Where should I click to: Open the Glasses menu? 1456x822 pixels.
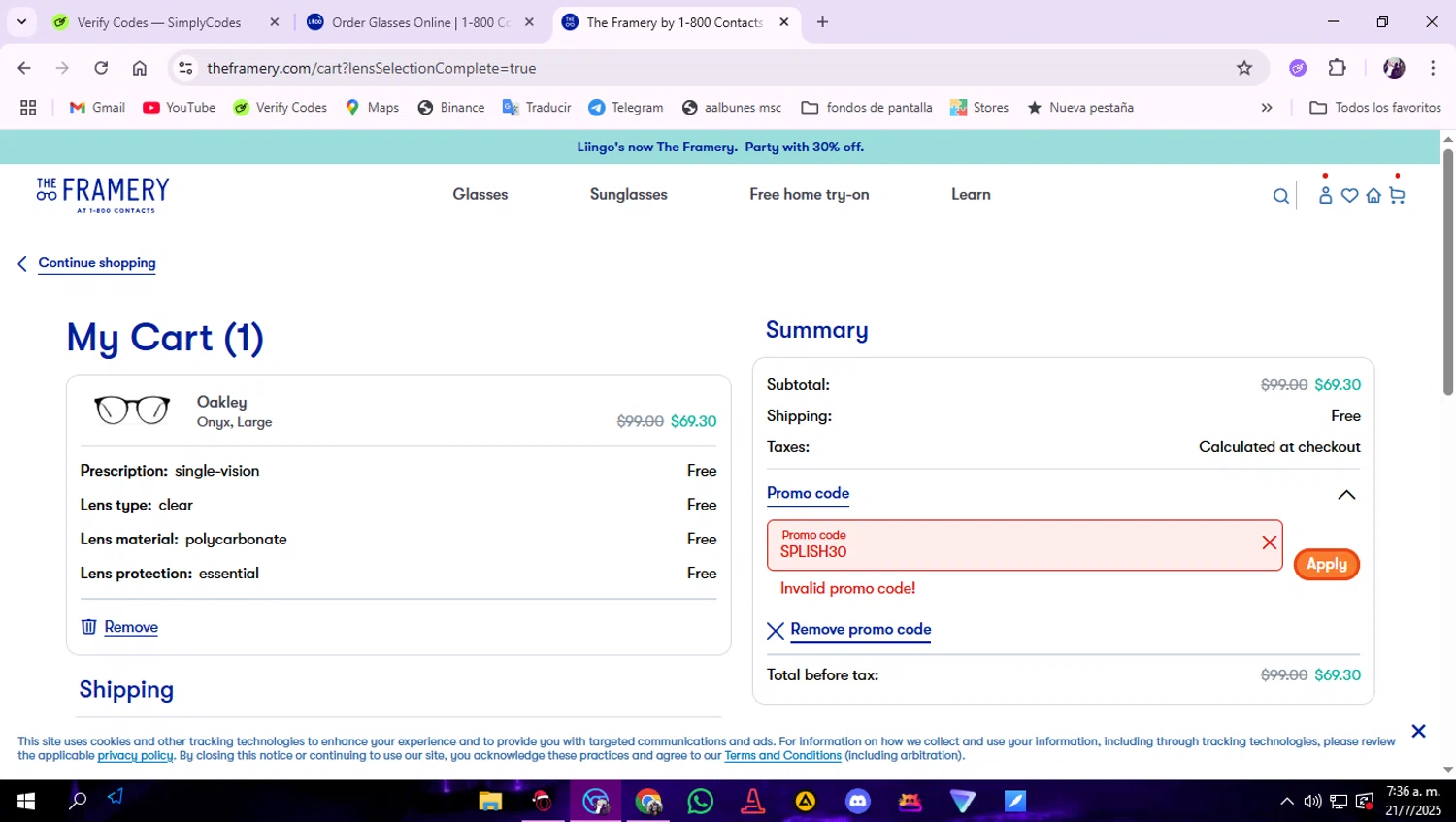(x=480, y=194)
